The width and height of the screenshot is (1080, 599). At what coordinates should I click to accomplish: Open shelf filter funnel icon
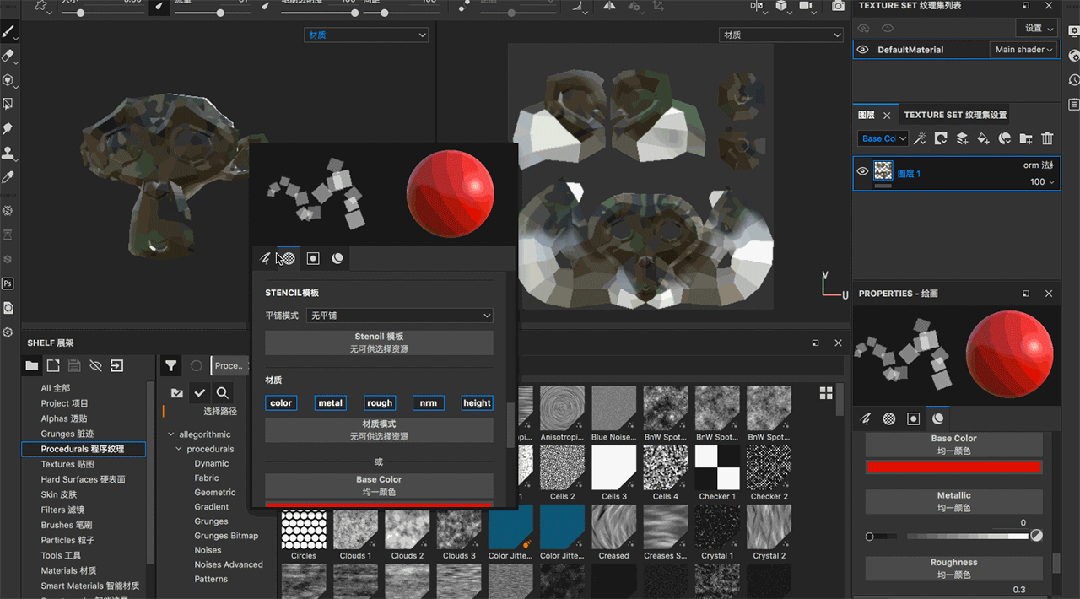[170, 366]
